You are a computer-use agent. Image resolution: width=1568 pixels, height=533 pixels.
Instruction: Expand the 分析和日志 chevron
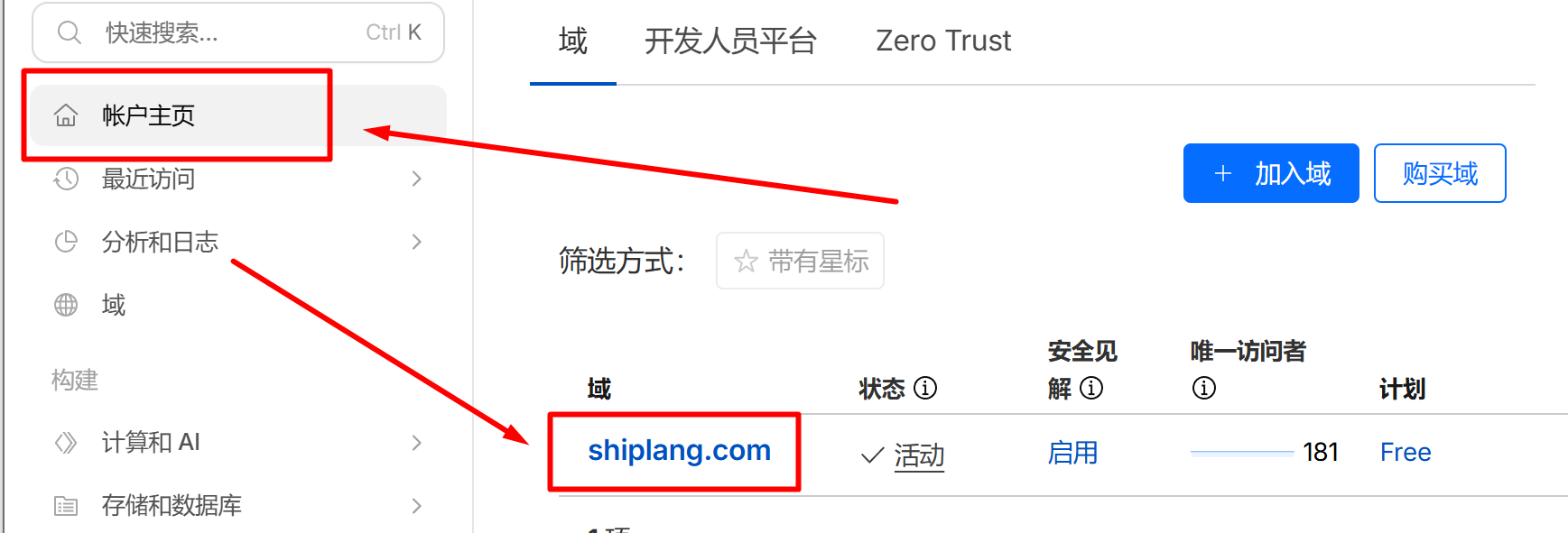tap(416, 242)
